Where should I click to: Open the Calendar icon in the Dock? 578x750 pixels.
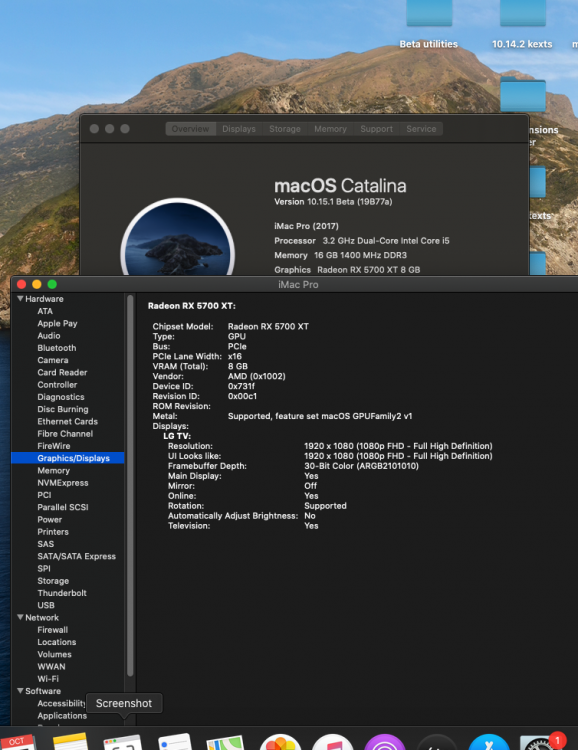[17, 742]
